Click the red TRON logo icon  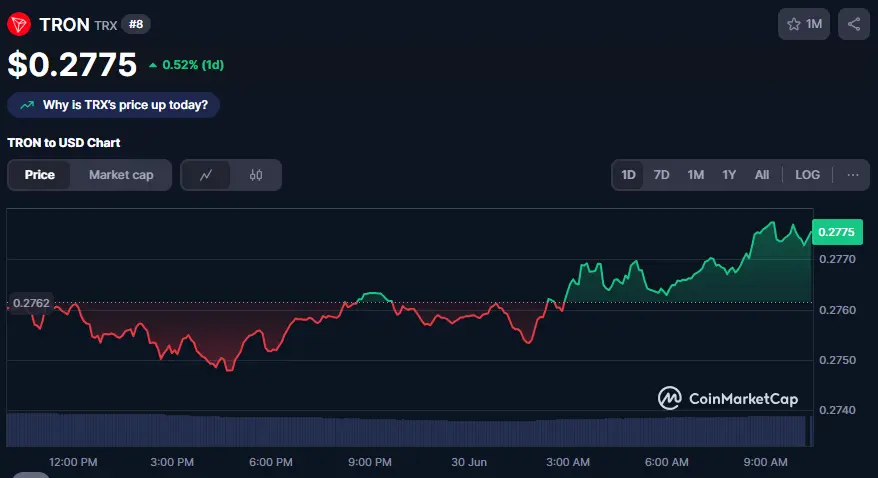[19, 24]
